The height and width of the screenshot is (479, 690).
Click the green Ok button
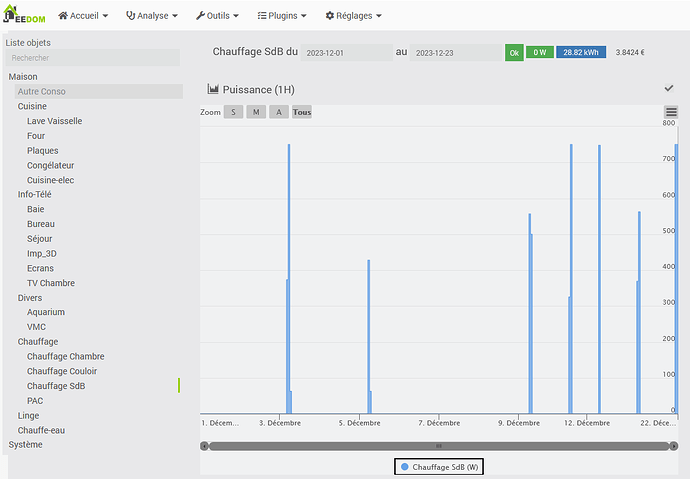coord(514,53)
